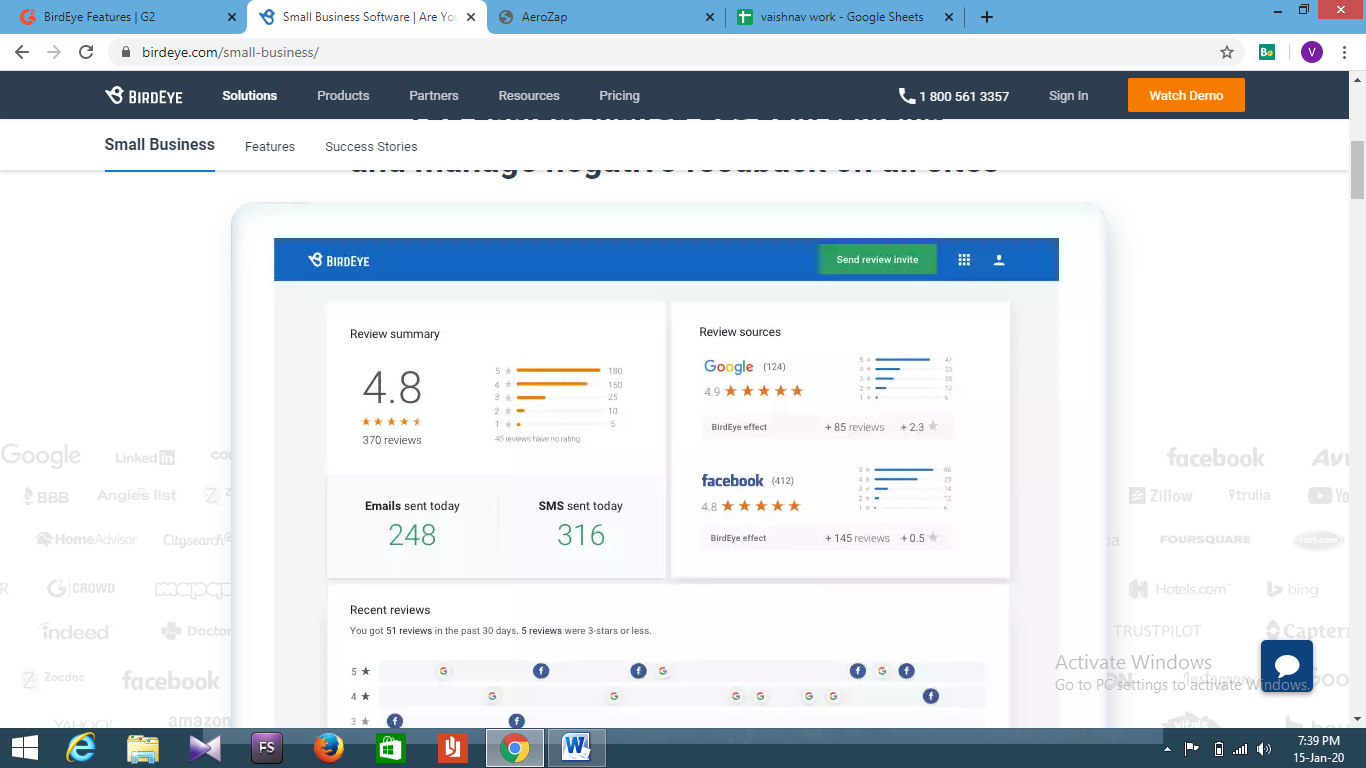The width and height of the screenshot is (1366, 768).
Task: Open the blue chat bubble widget
Action: click(1287, 666)
